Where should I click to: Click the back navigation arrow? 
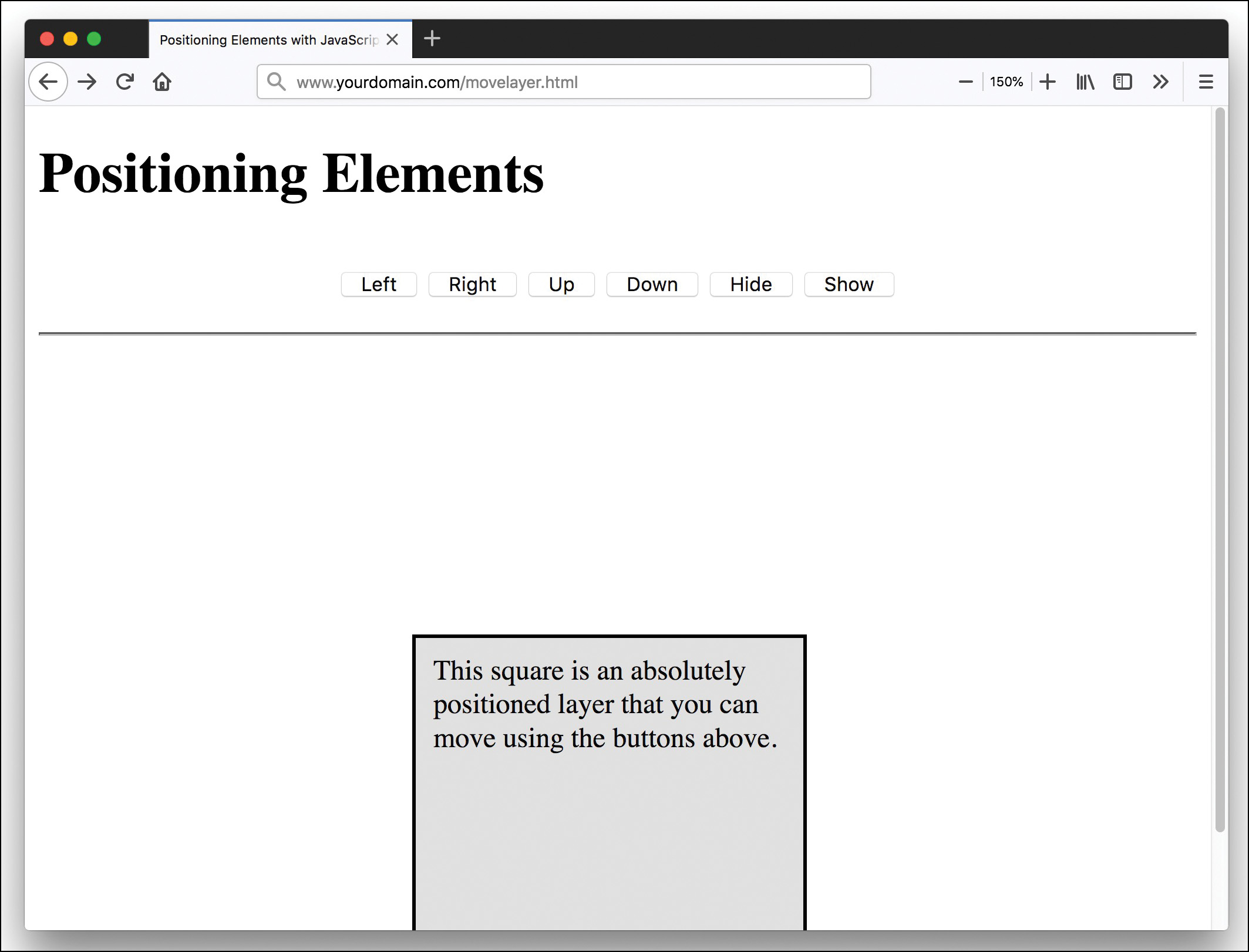[48, 82]
